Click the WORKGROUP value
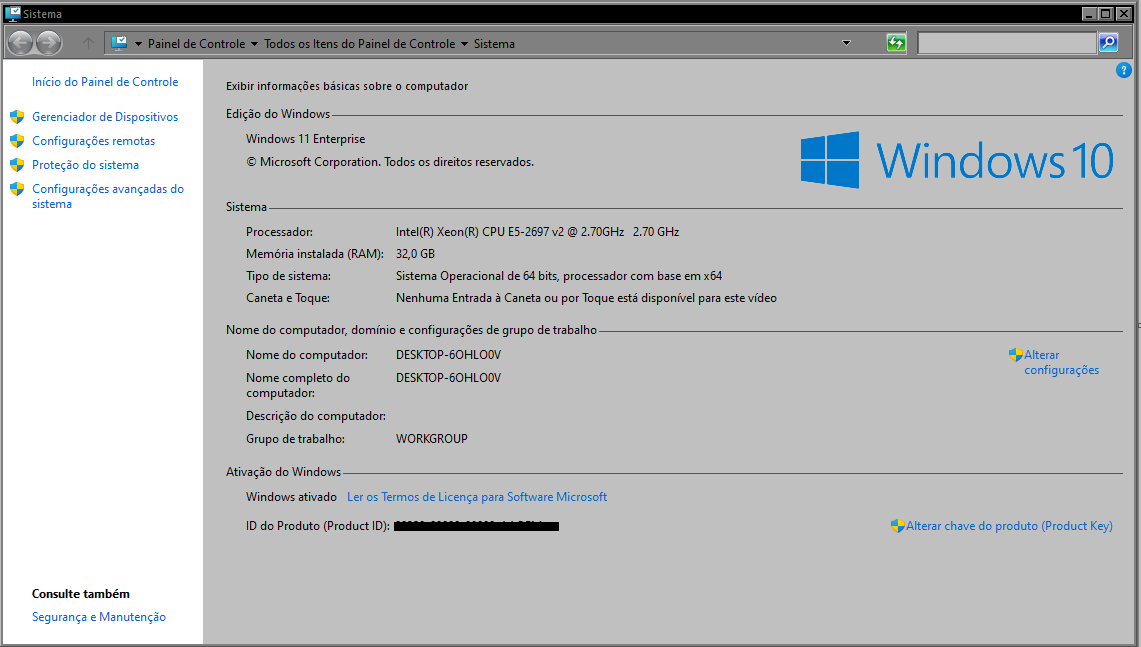Viewport: 1141px width, 647px height. (x=432, y=438)
